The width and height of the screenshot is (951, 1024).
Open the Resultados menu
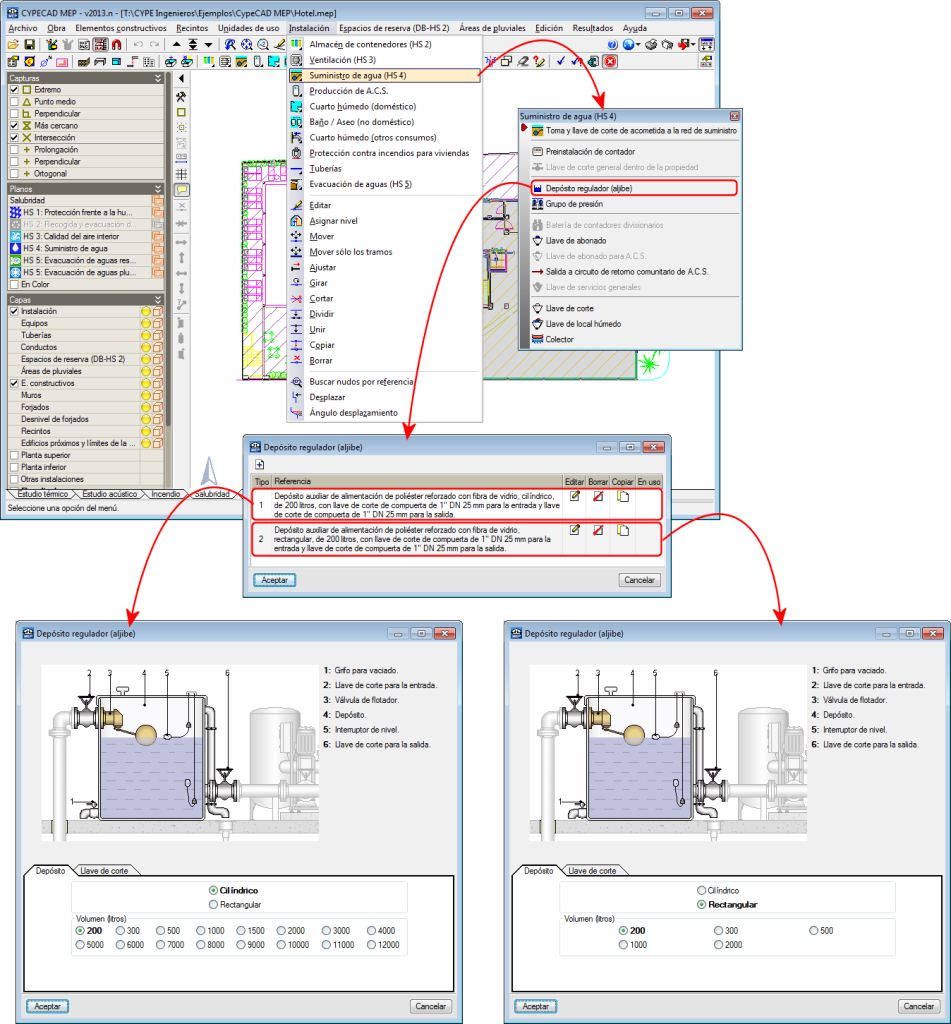pyautogui.click(x=592, y=28)
